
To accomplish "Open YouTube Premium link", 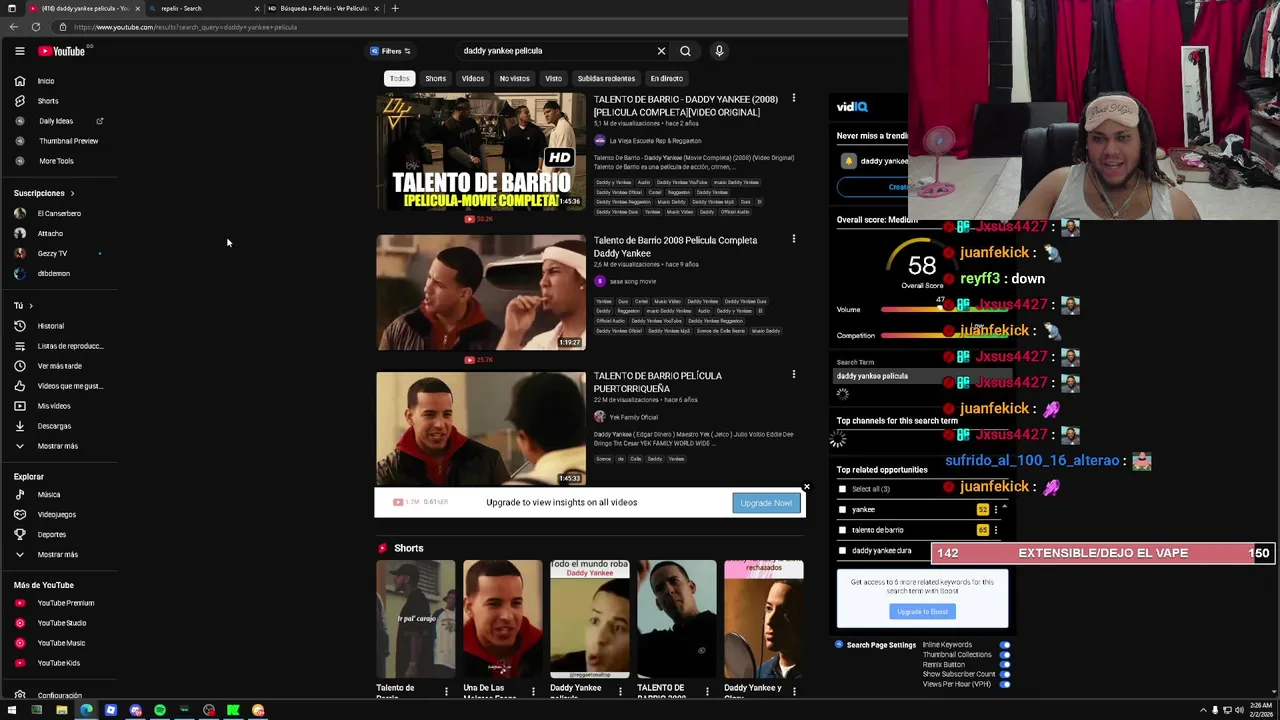I will (60, 603).
